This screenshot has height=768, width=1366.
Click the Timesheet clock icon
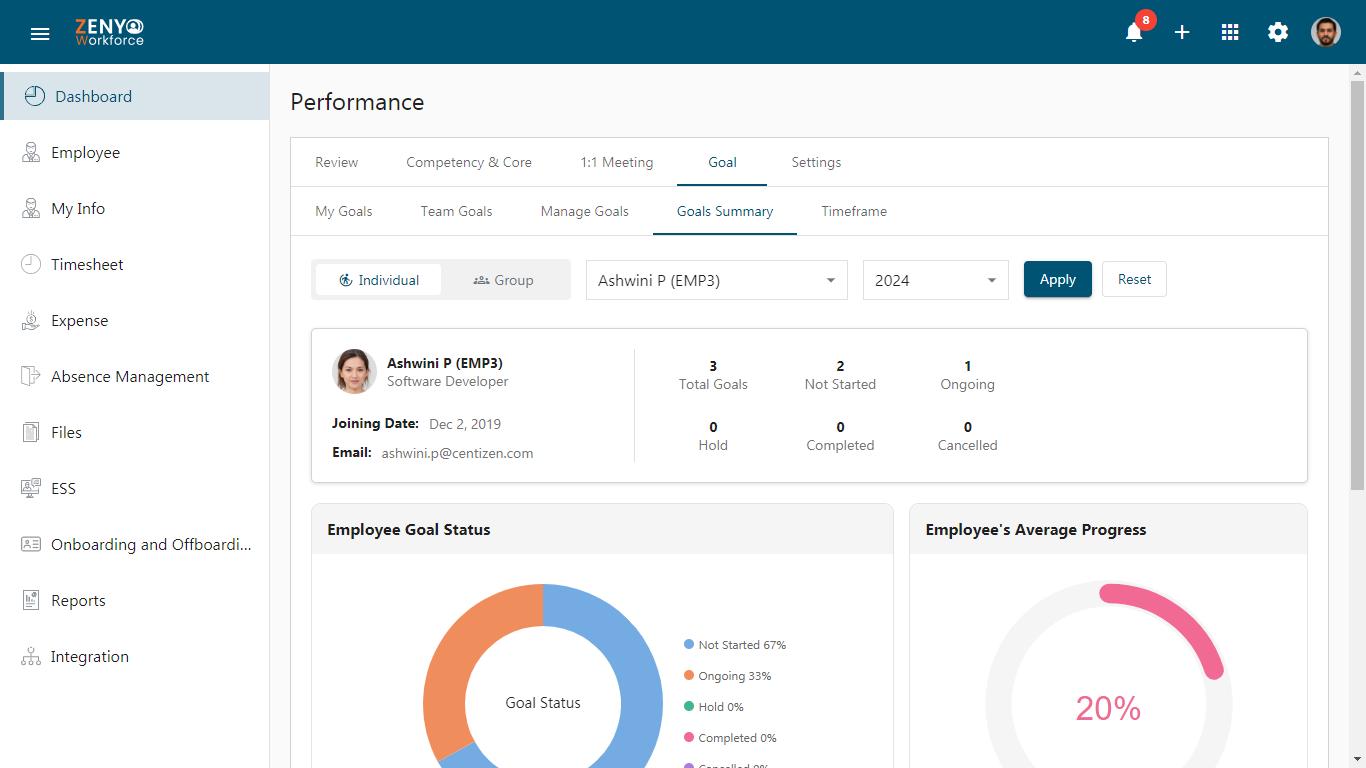coord(31,264)
